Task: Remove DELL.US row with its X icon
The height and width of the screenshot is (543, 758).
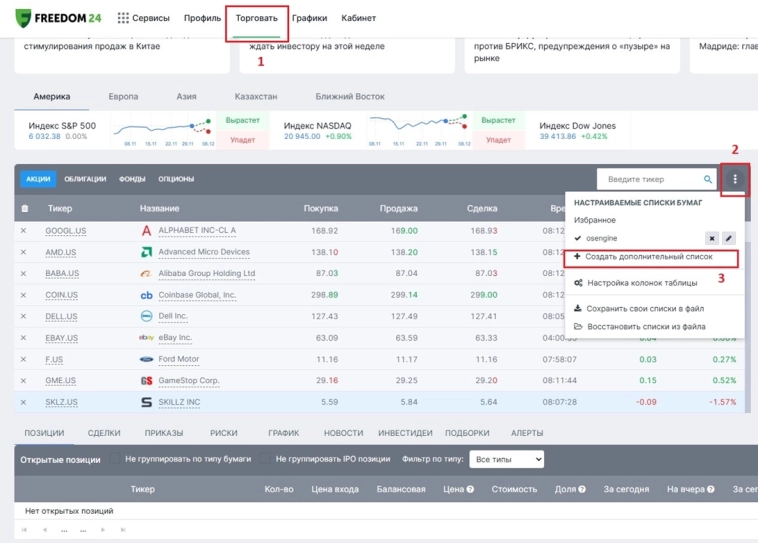Action: tap(23, 316)
